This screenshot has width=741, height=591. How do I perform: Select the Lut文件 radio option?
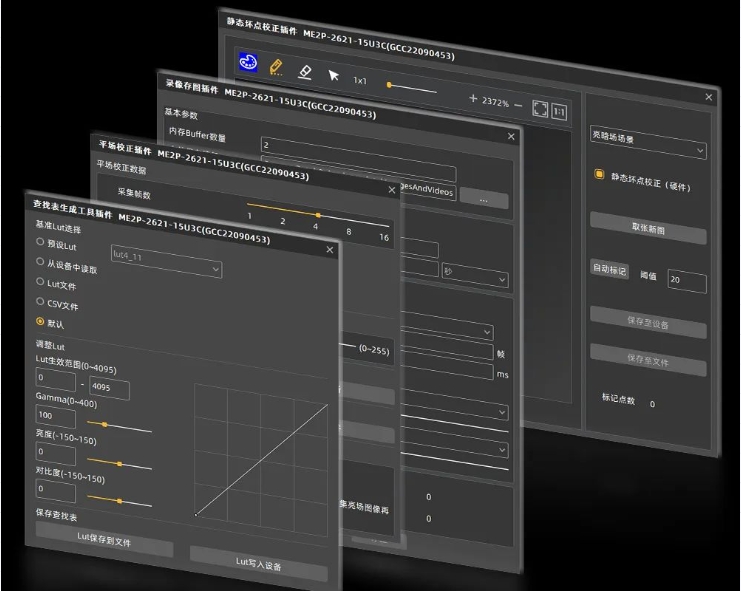point(40,281)
